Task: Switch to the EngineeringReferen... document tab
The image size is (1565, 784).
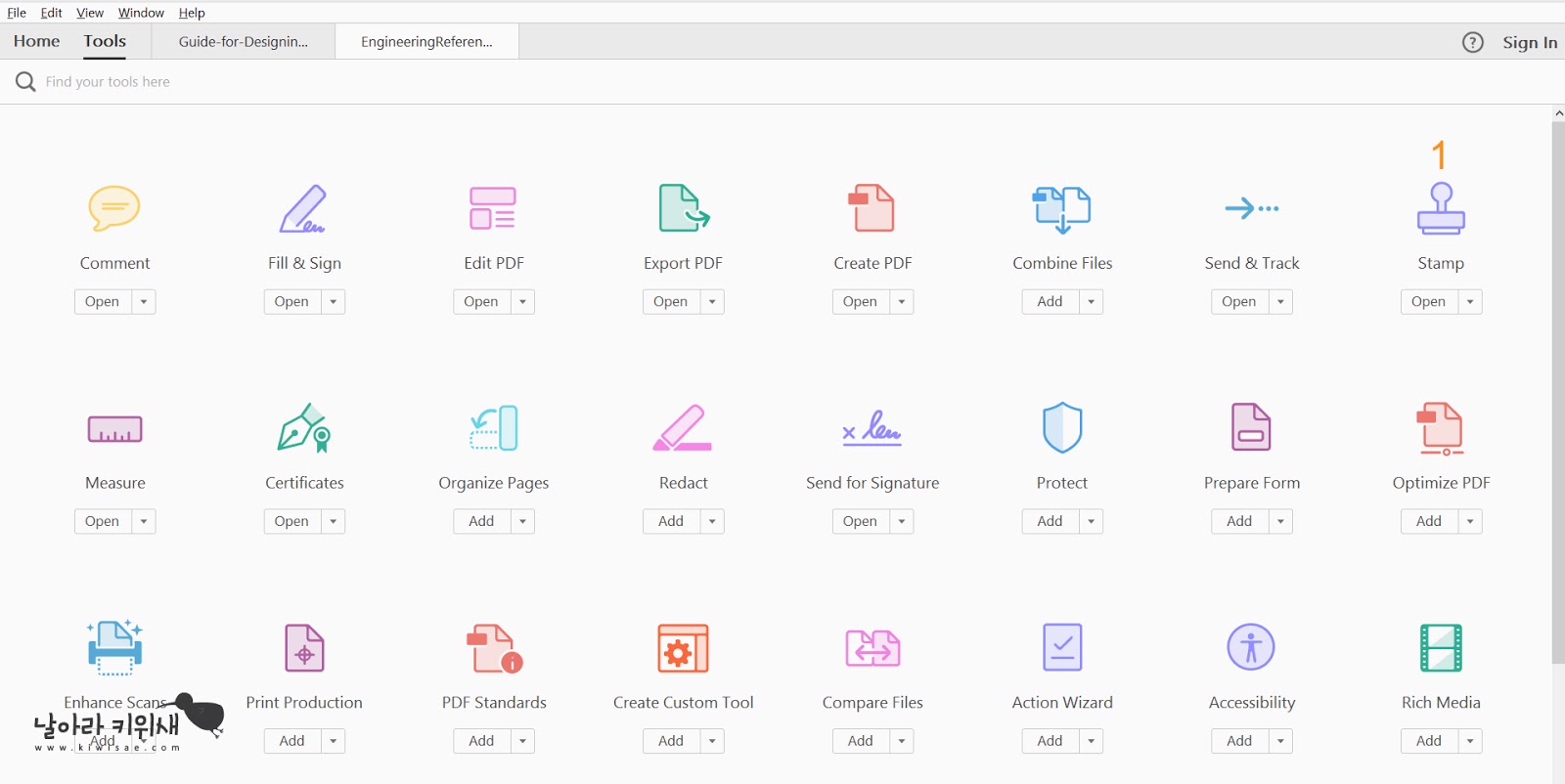Action: point(426,42)
